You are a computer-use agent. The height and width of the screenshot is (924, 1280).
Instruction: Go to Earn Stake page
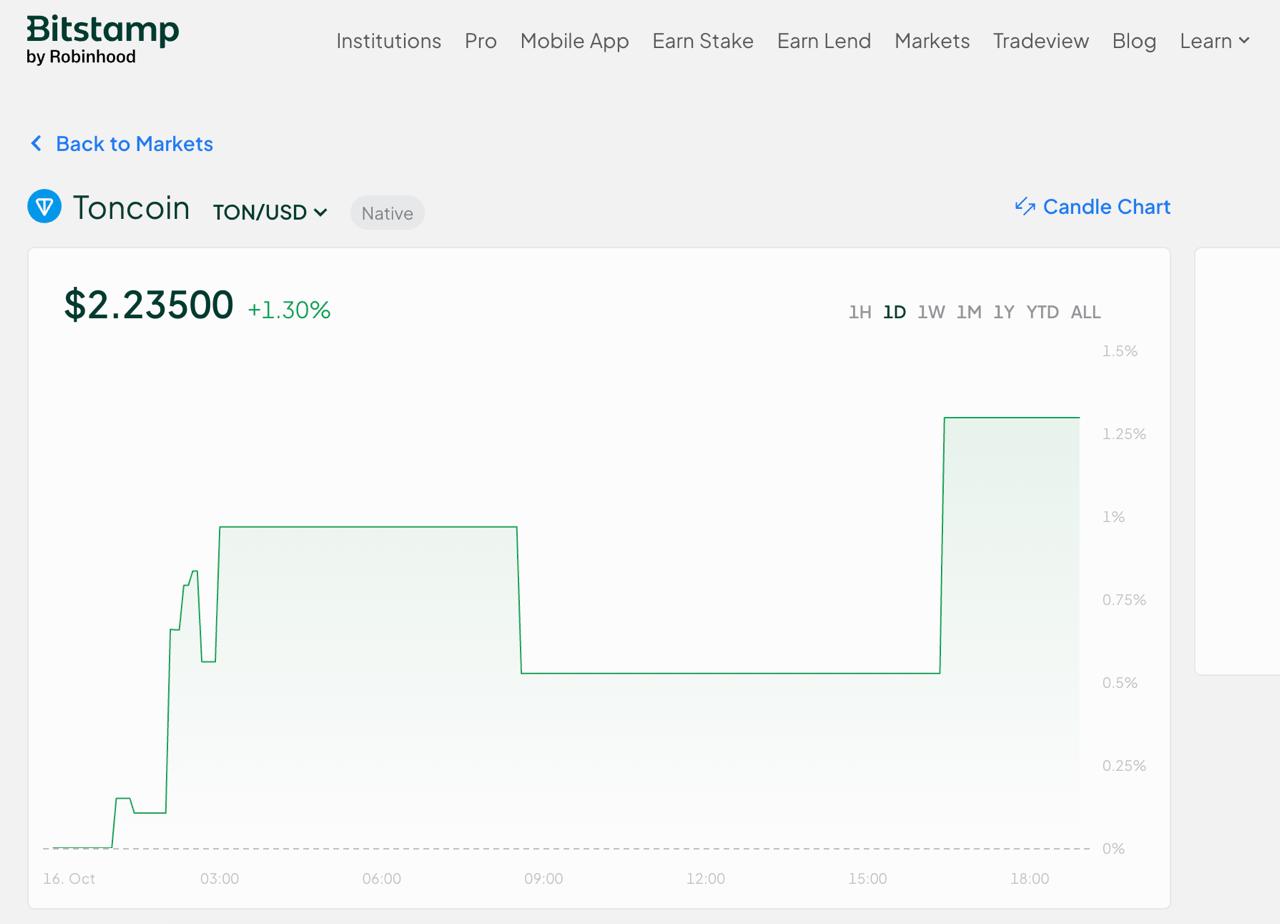pos(702,41)
